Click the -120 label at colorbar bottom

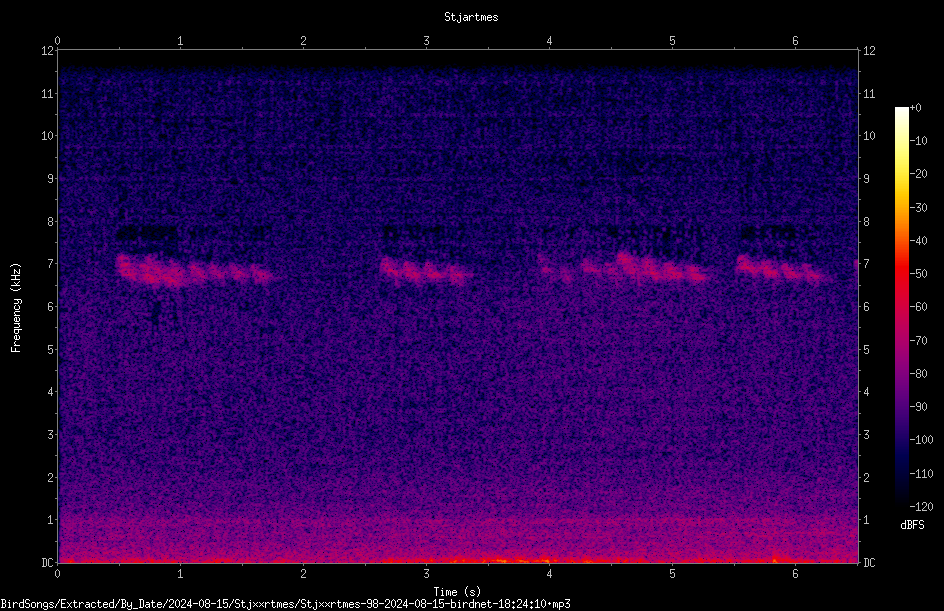[x=921, y=506]
